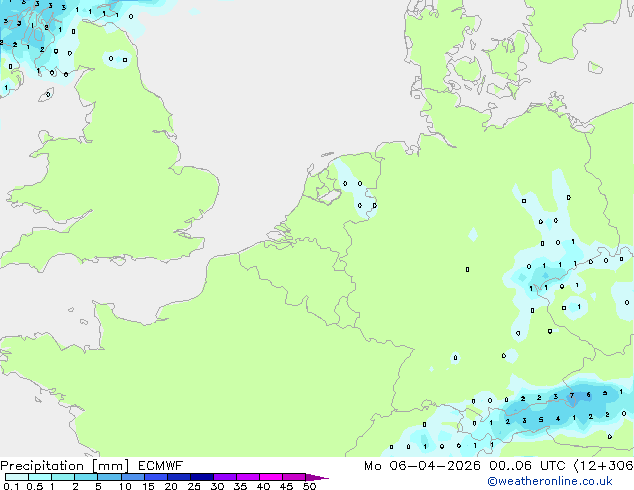The height and width of the screenshot is (490, 634).
Task: Click the legend label '25'
Action: pyautogui.click(x=194, y=486)
